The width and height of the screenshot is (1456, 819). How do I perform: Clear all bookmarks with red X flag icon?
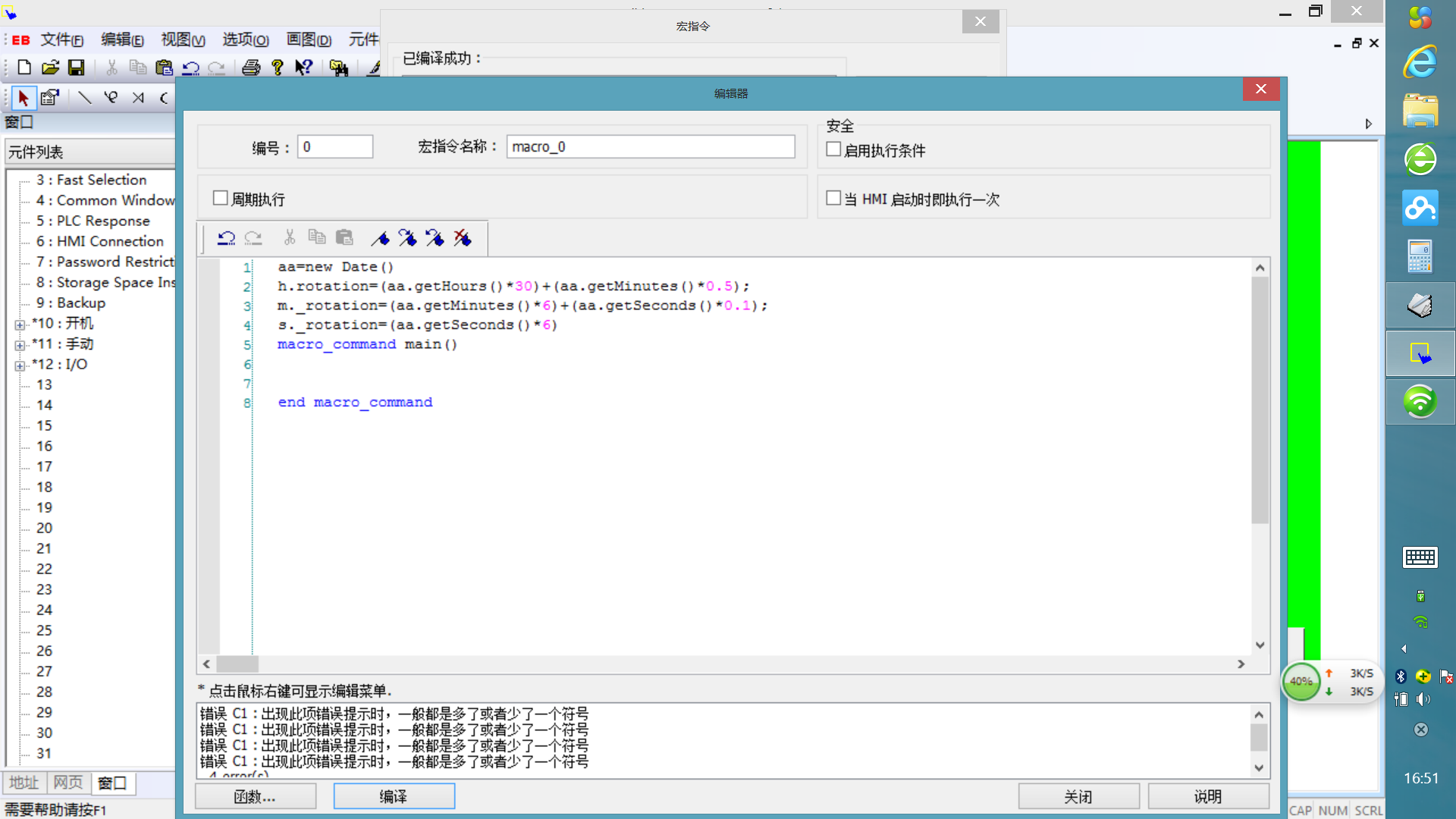pyautogui.click(x=463, y=238)
